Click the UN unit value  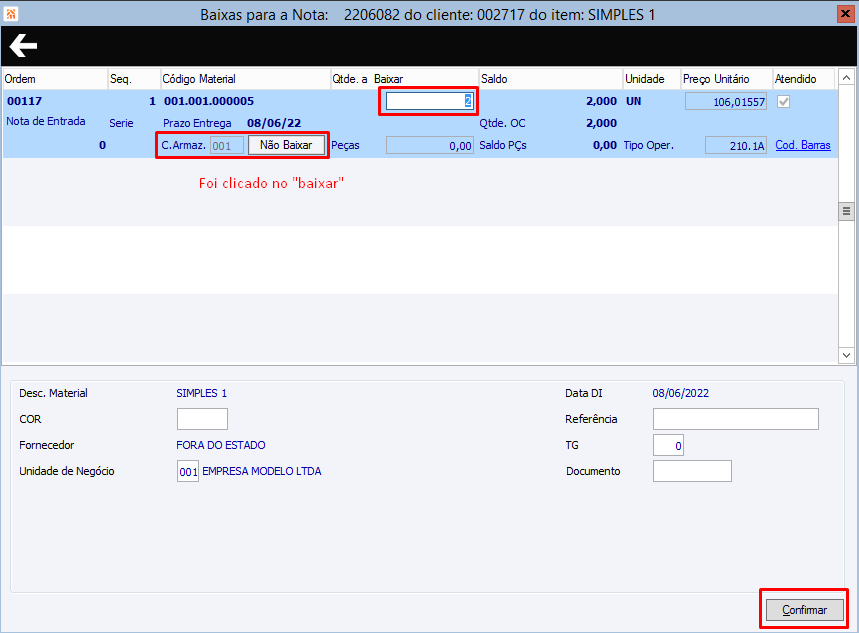click(x=633, y=101)
